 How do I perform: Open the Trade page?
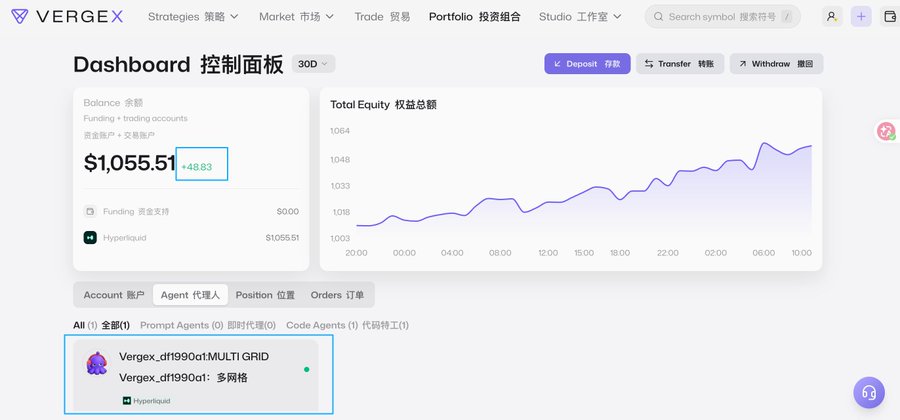pyautogui.click(x=382, y=17)
